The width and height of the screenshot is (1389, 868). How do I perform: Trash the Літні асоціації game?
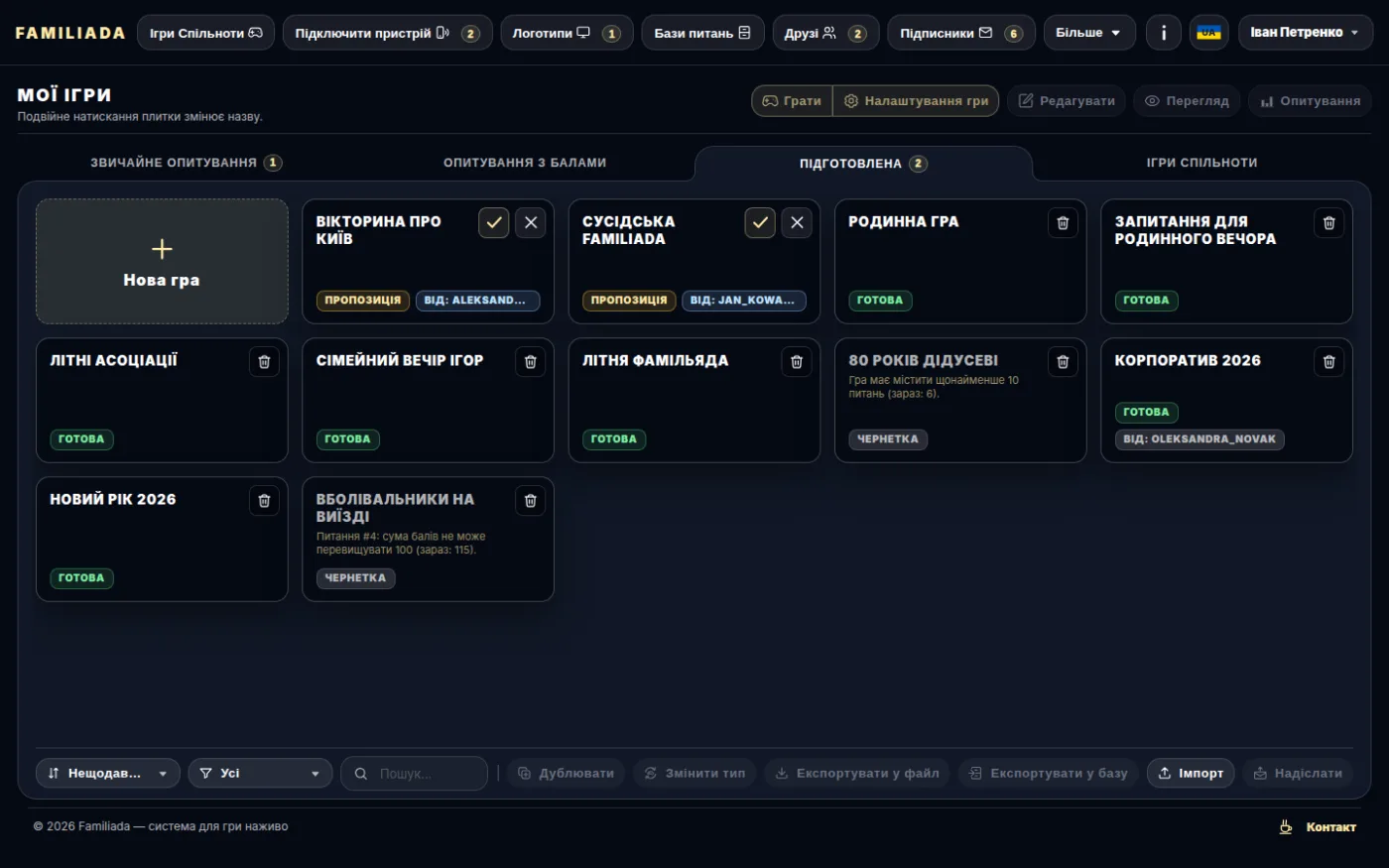[x=264, y=362]
